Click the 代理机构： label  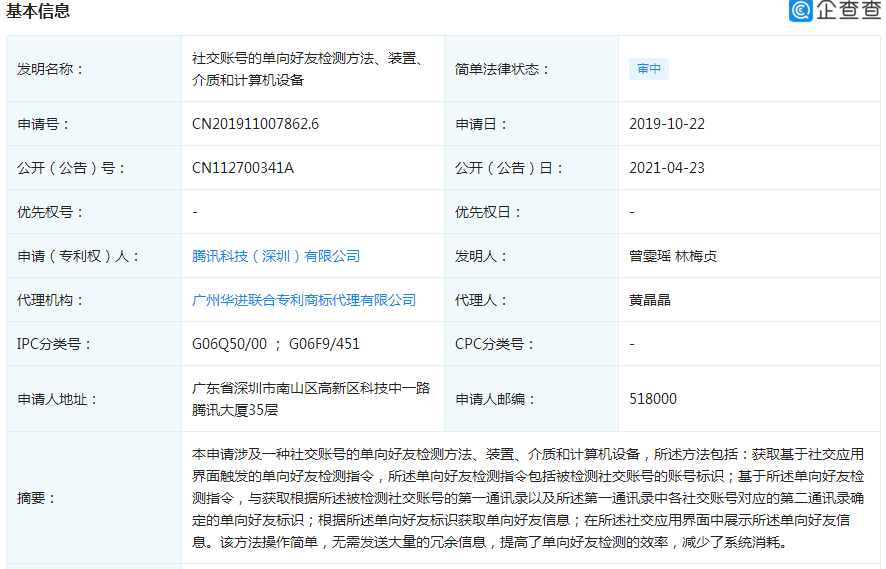point(51,300)
